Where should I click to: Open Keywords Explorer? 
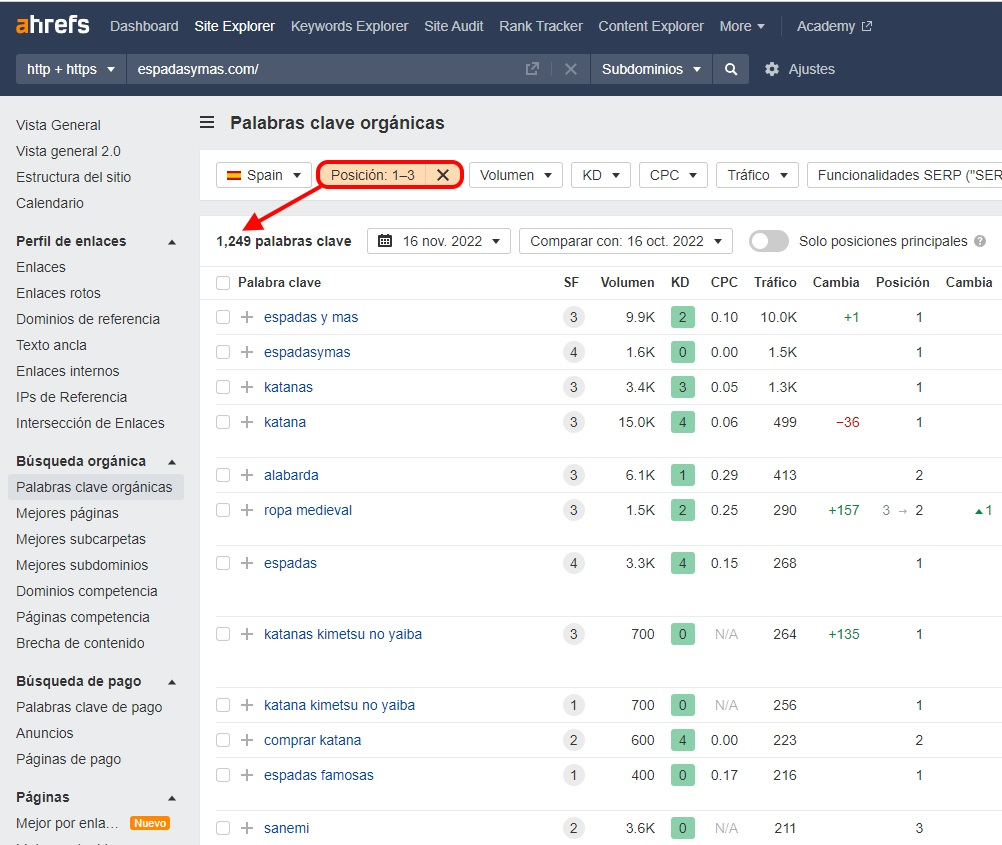(x=350, y=26)
